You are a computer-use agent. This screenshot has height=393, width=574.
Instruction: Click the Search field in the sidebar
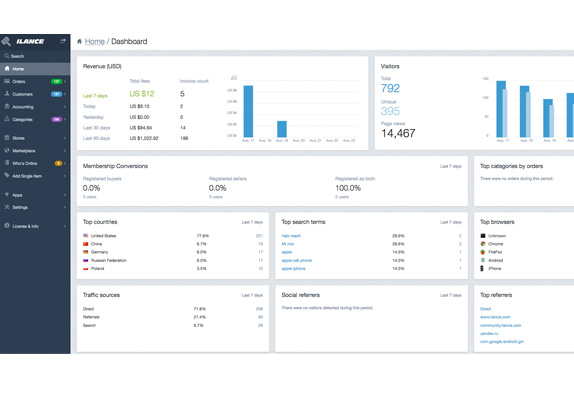click(x=35, y=56)
